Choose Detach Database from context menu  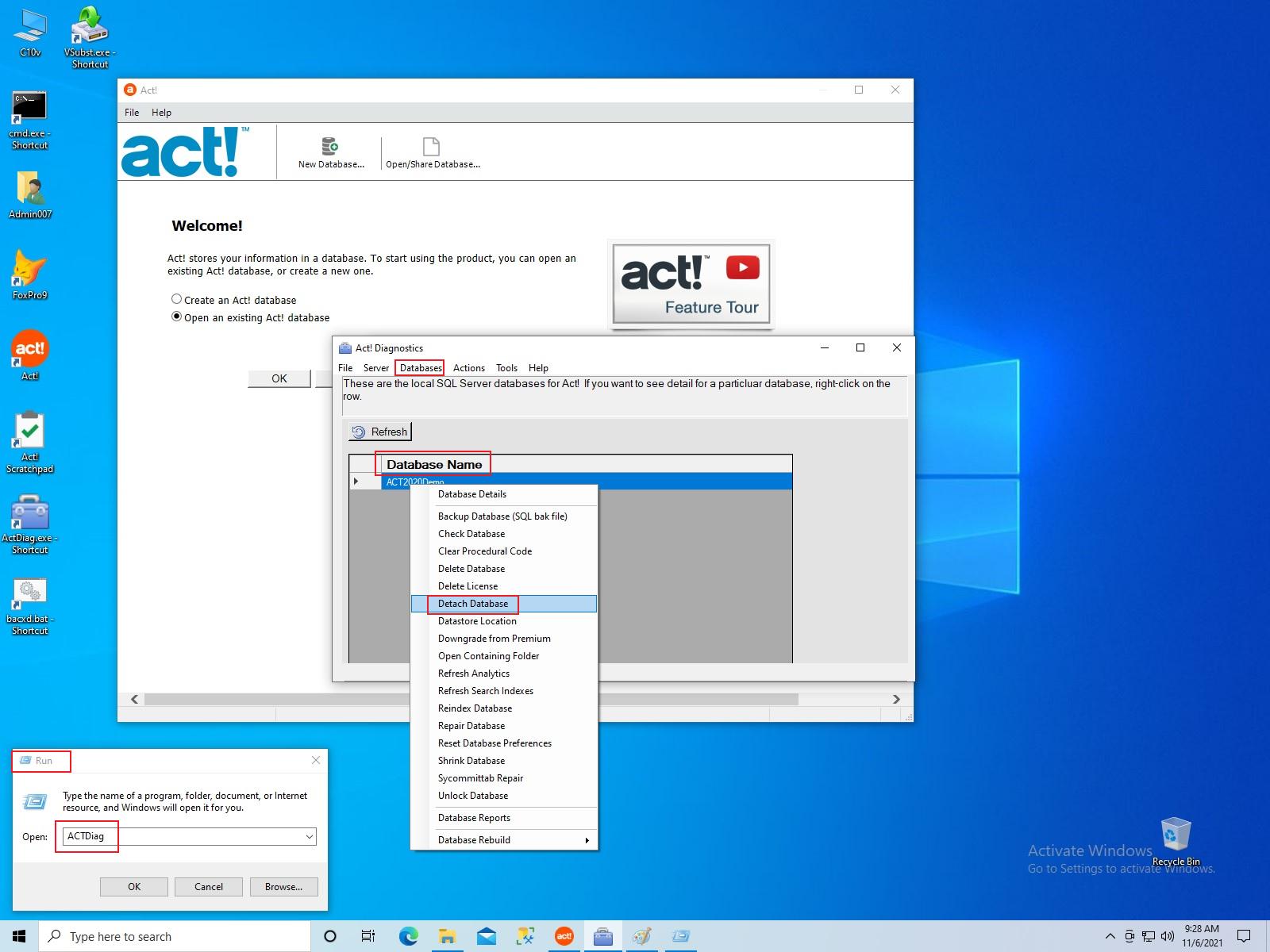pos(503,604)
